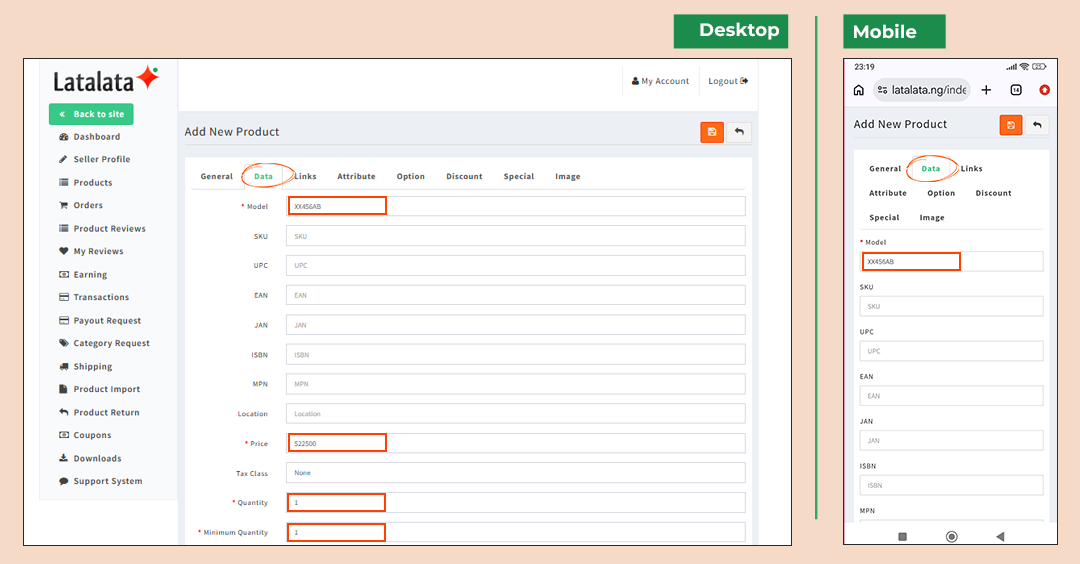Image resolution: width=1080 pixels, height=564 pixels.
Task: Switch to Attribute tab in desktop view
Action: pyautogui.click(x=356, y=176)
